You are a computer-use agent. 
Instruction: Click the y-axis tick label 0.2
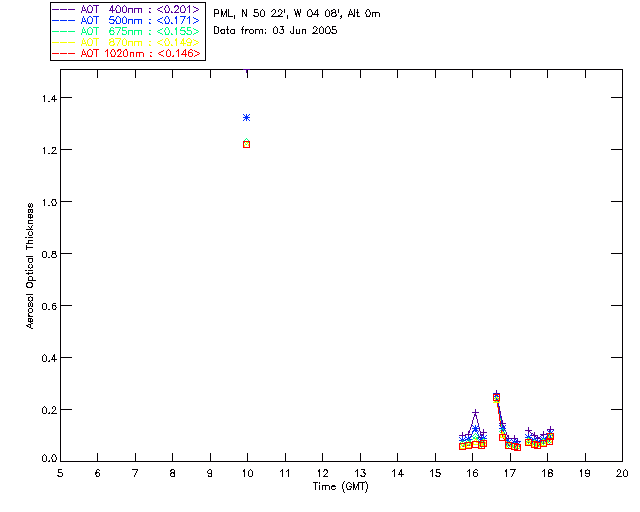(49, 410)
